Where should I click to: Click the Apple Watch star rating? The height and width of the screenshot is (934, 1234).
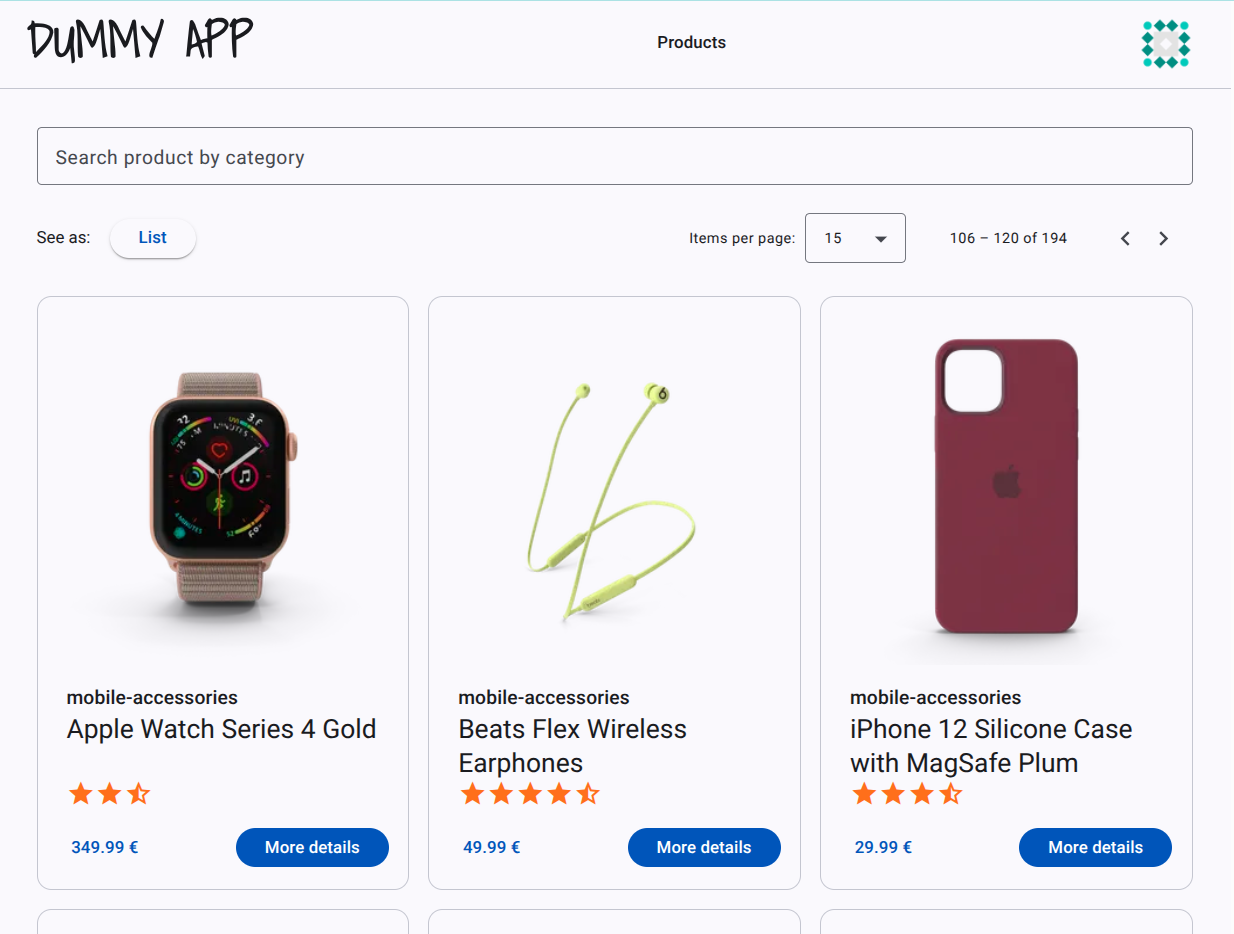[109, 795]
